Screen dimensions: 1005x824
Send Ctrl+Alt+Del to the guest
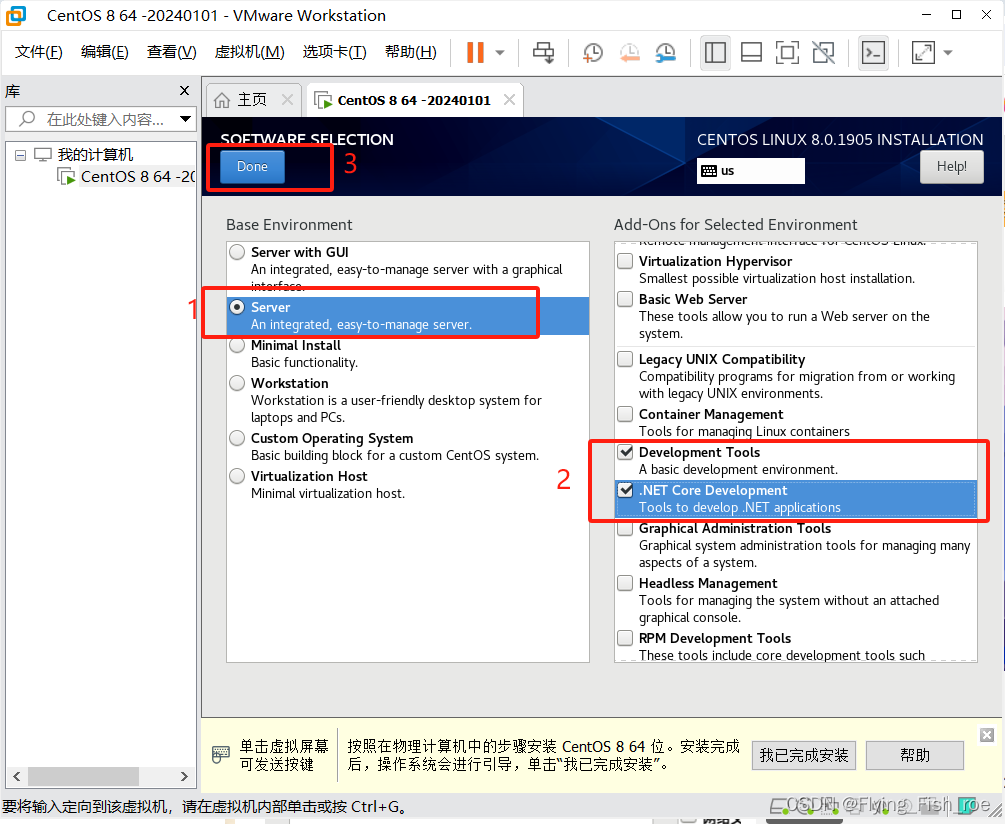(x=543, y=52)
